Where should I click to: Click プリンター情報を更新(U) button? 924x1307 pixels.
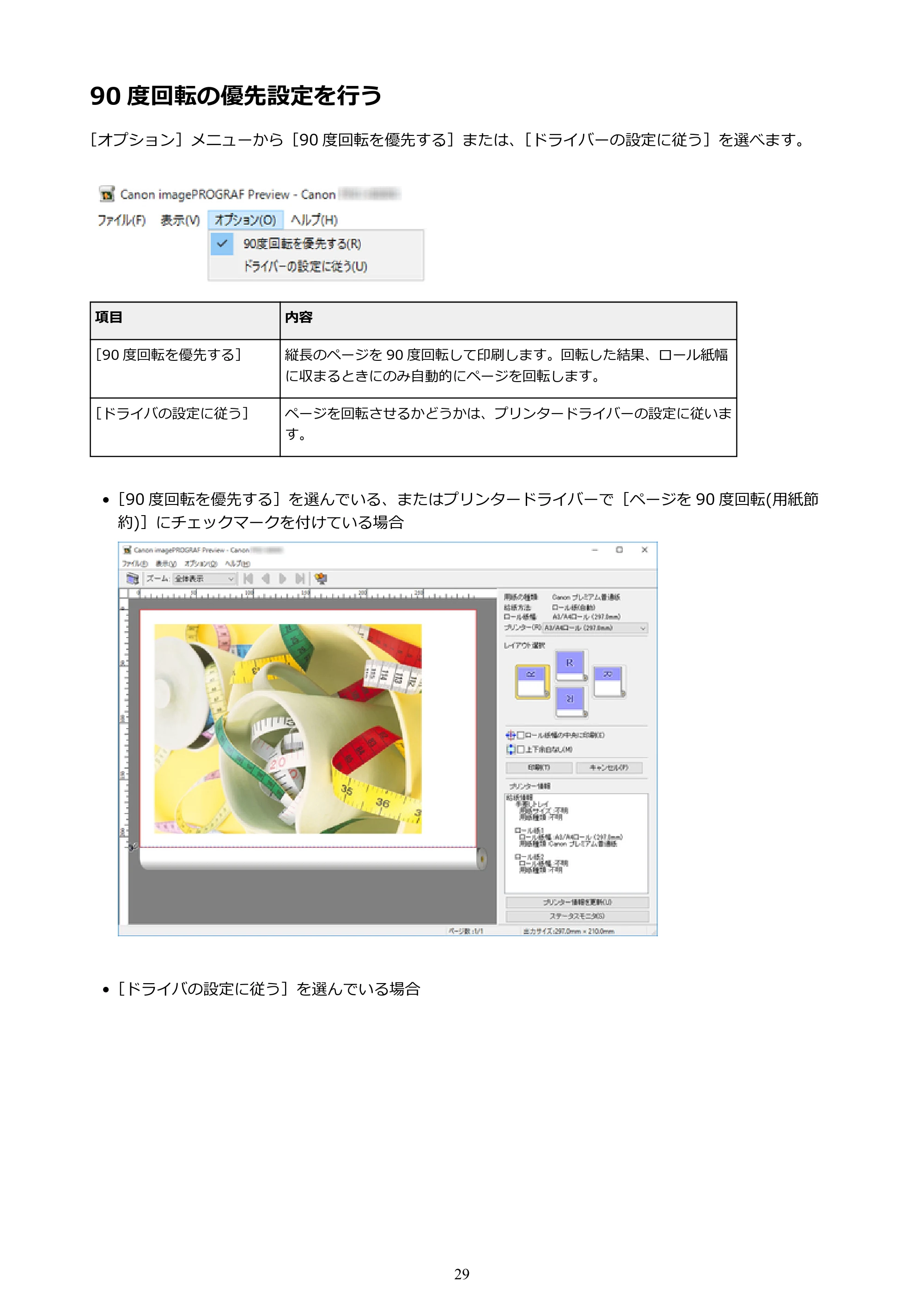click(577, 902)
